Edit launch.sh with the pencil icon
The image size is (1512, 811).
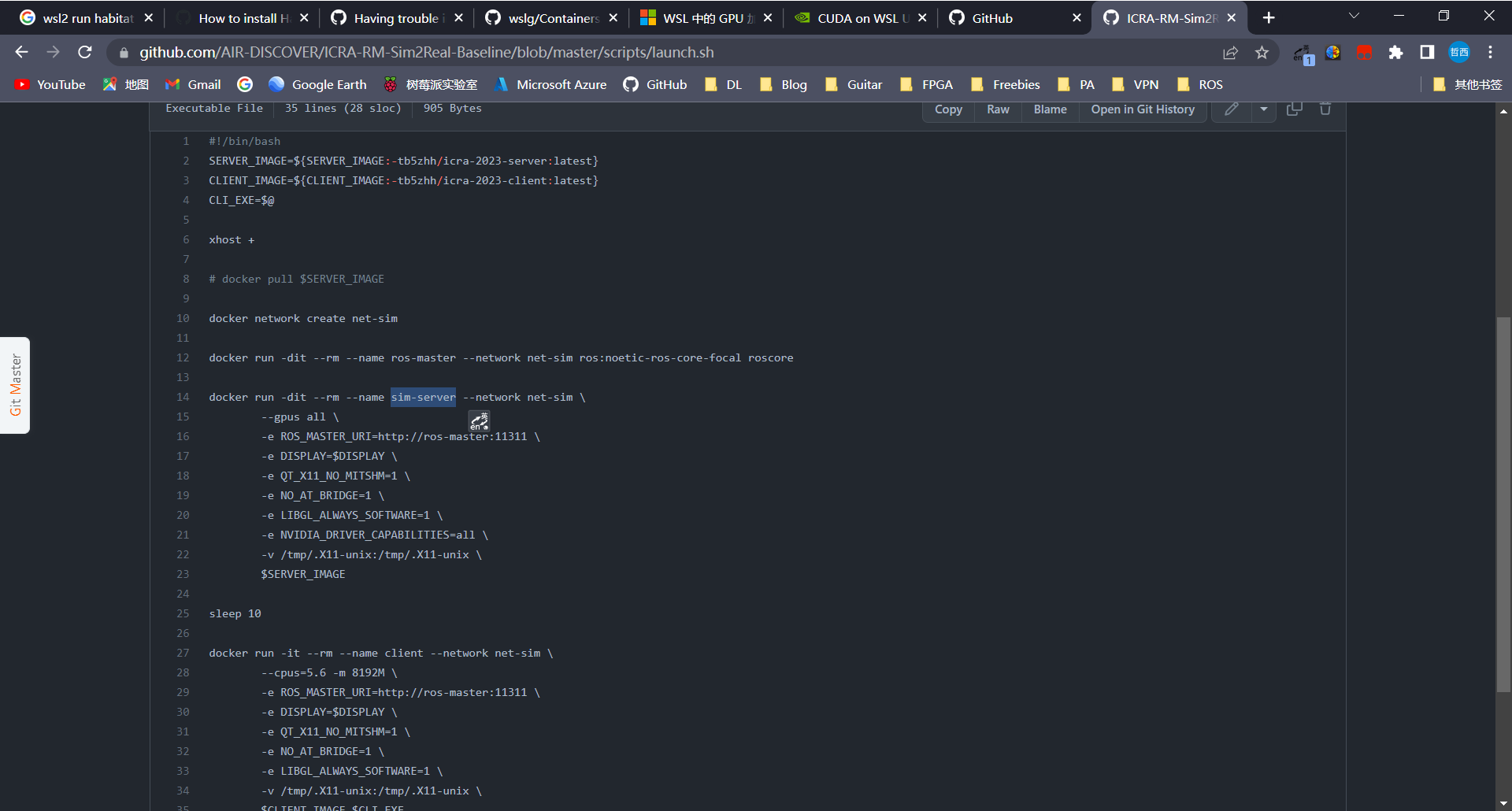(x=1232, y=109)
